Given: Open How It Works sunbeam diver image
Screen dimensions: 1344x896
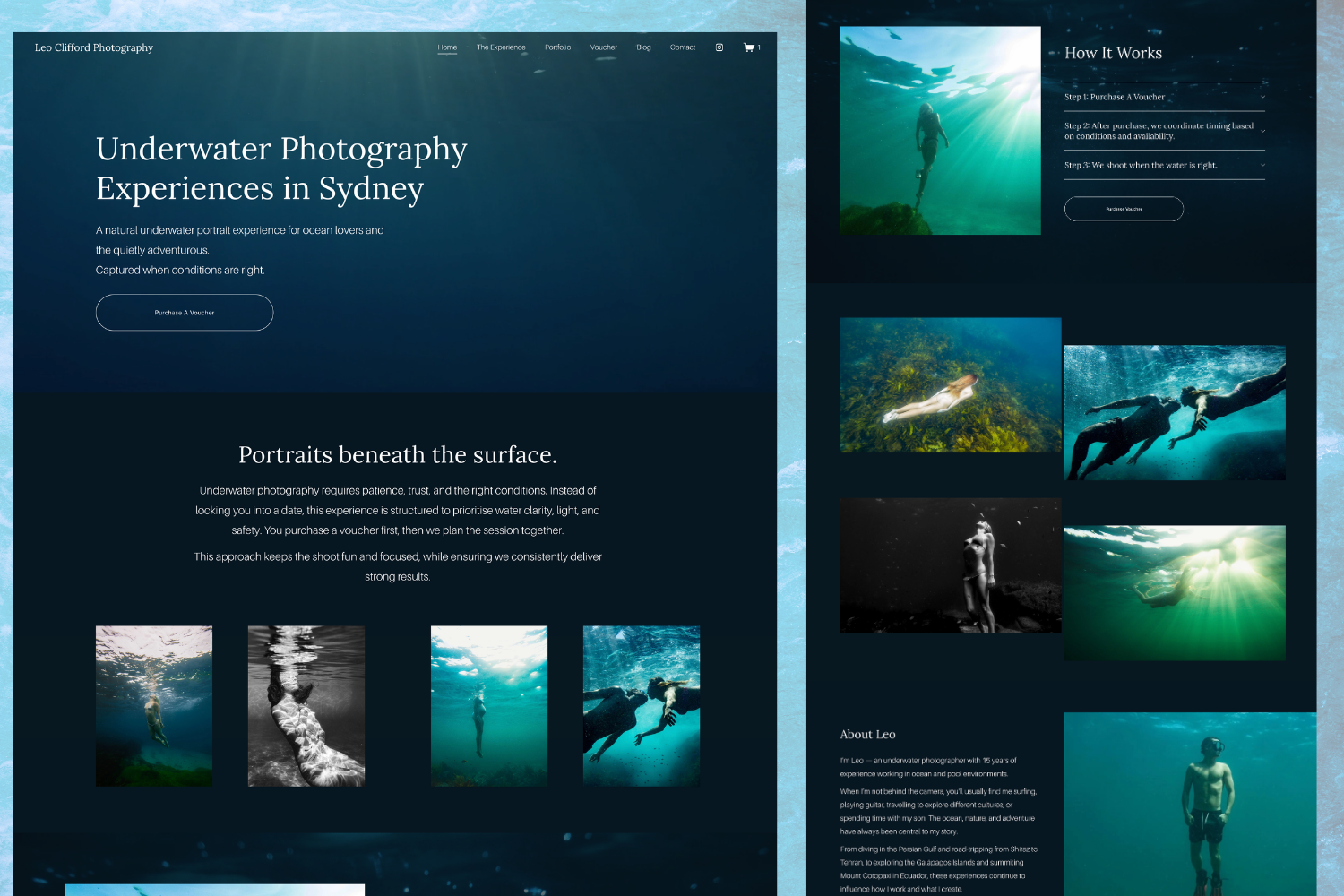Looking at the screenshot, I should [x=941, y=131].
